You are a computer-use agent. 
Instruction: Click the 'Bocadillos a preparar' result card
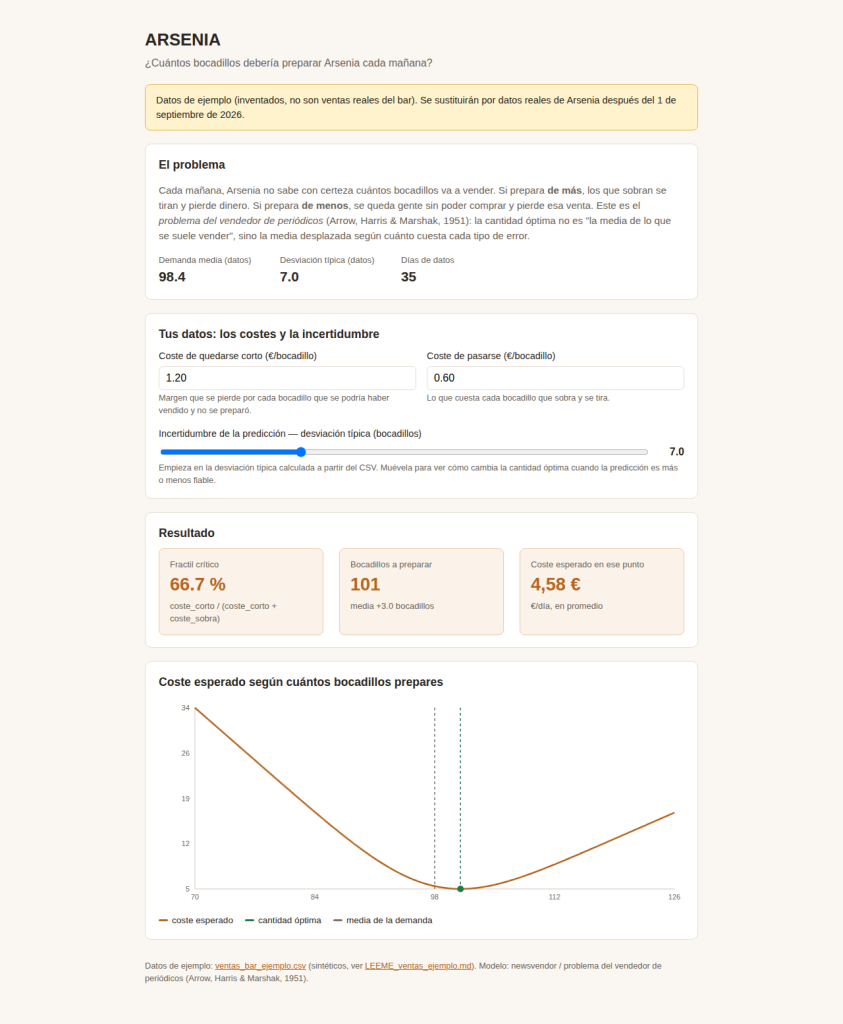pyautogui.click(x=421, y=592)
